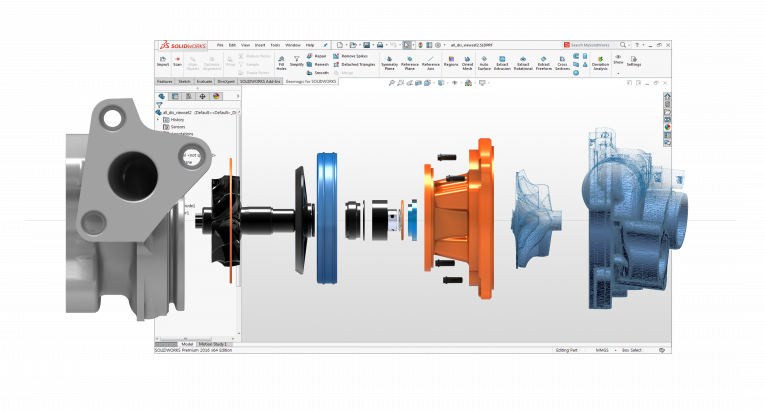Click the Detached Triangles button
Screen dimensions: 765x411
pyautogui.click(x=358, y=65)
